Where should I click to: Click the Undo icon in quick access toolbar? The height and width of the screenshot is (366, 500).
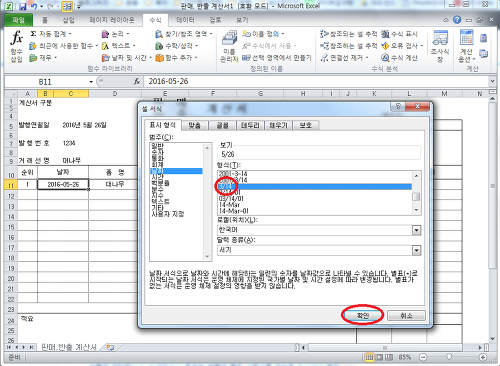[34, 6]
